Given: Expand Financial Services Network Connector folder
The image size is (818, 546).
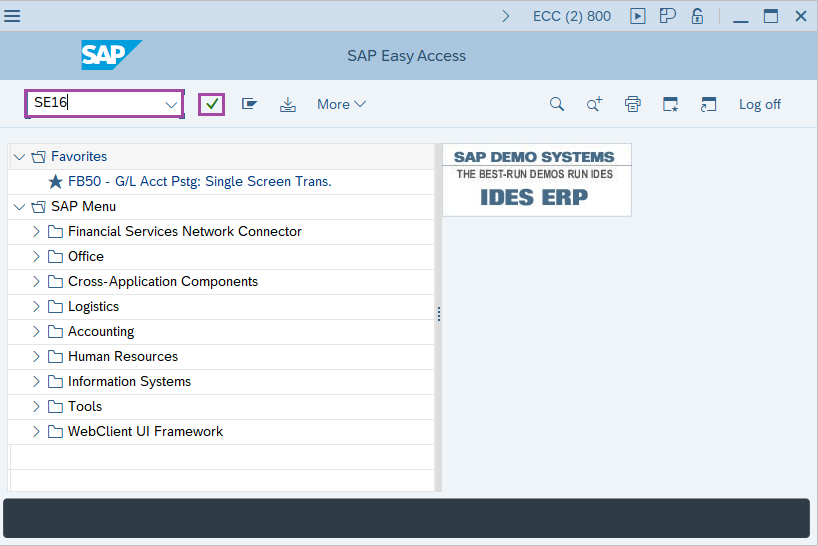Looking at the screenshot, I should click(36, 232).
